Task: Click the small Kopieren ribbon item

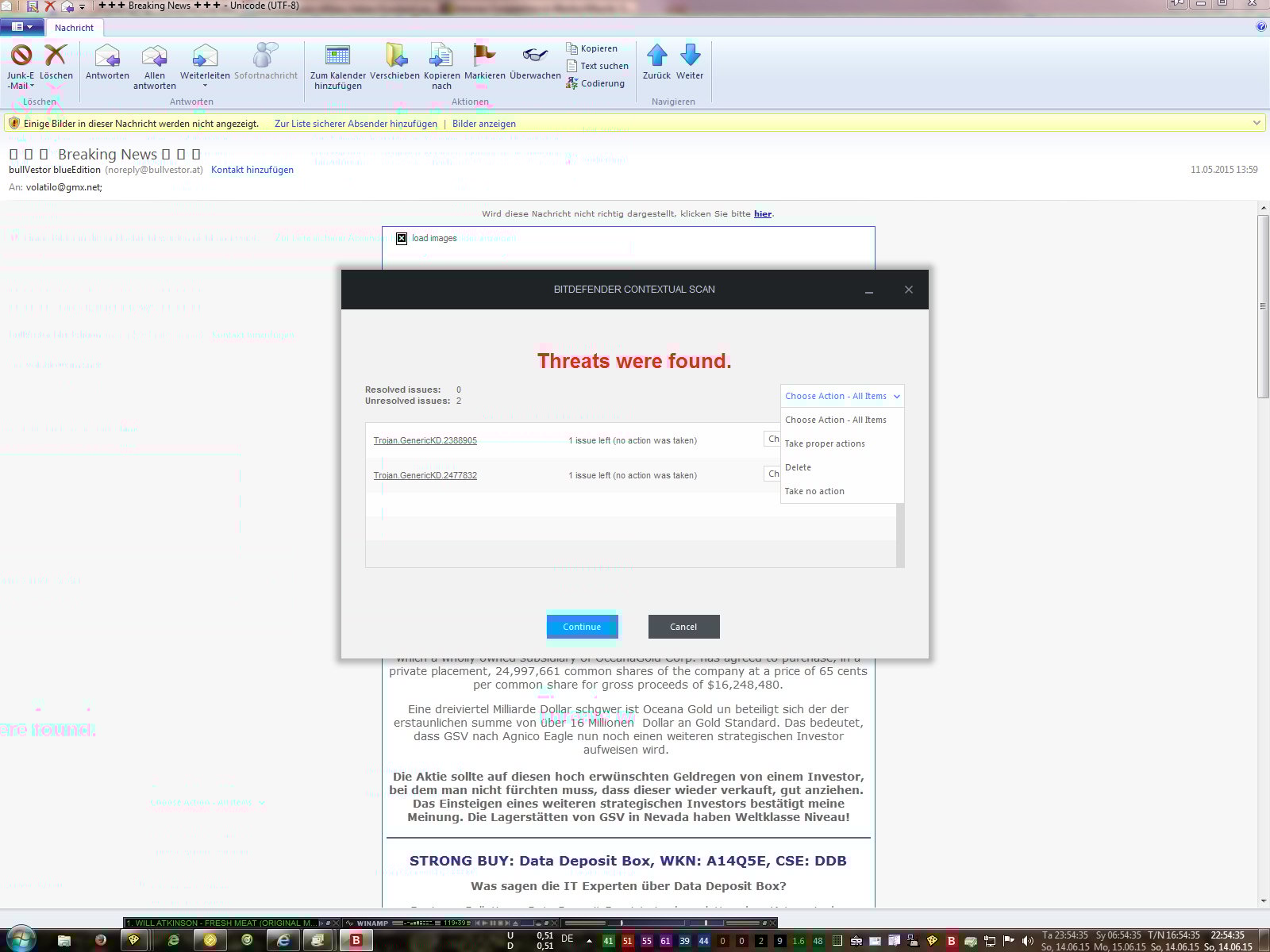Action: pyautogui.click(x=592, y=48)
